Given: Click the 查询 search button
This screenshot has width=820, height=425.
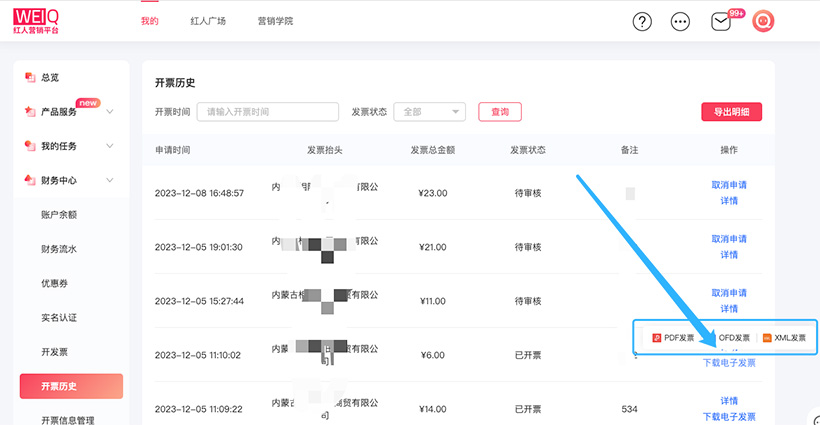Looking at the screenshot, I should coord(500,112).
